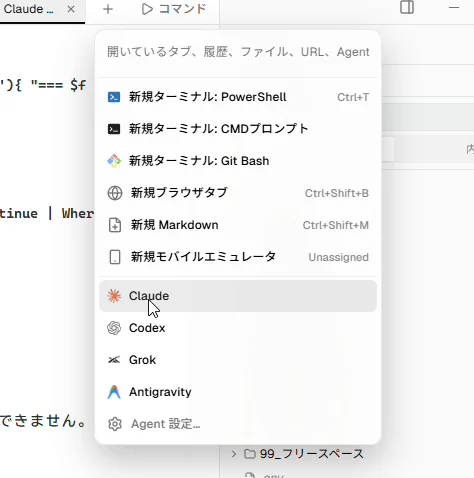The height and width of the screenshot is (478, 474).
Task: Choose 新規モバイルエミュレータ from the menu
Action: 238,257
